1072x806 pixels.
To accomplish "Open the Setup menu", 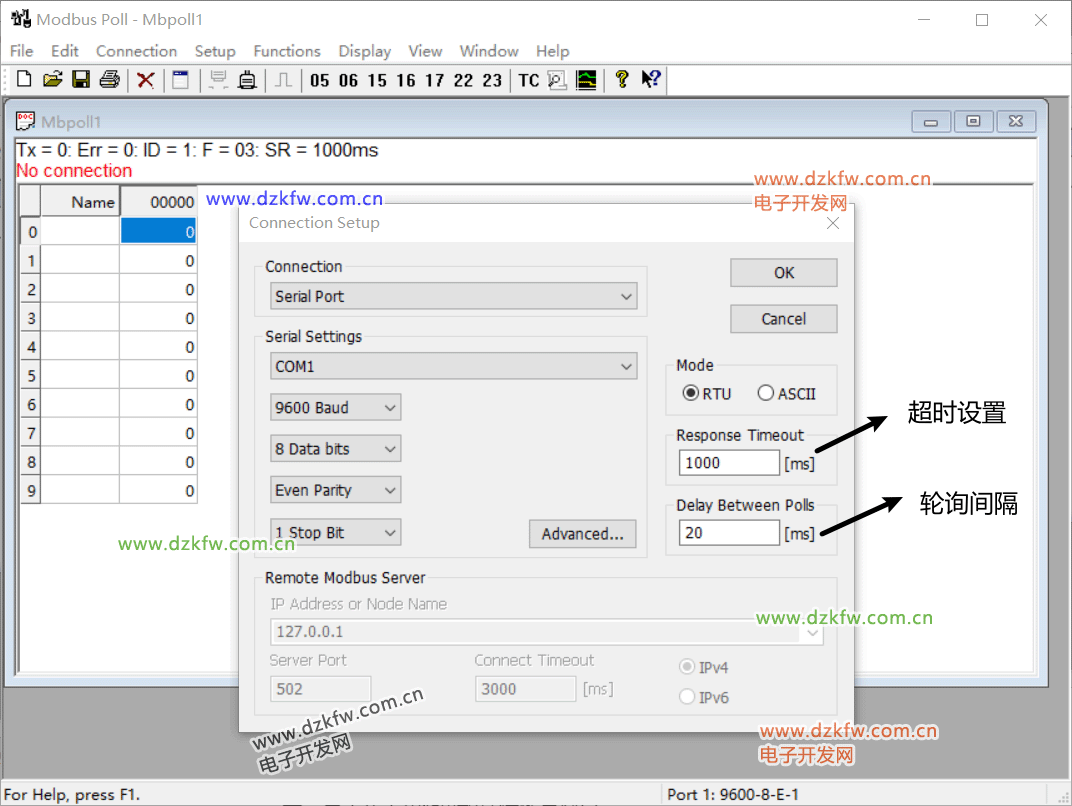I will pyautogui.click(x=215, y=51).
